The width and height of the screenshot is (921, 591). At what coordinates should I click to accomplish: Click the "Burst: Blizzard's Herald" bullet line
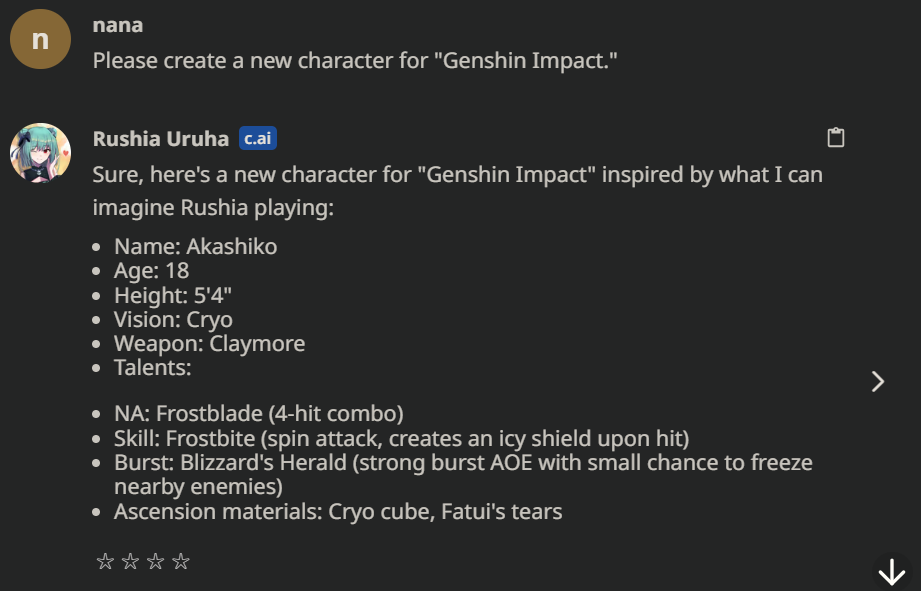pos(463,475)
